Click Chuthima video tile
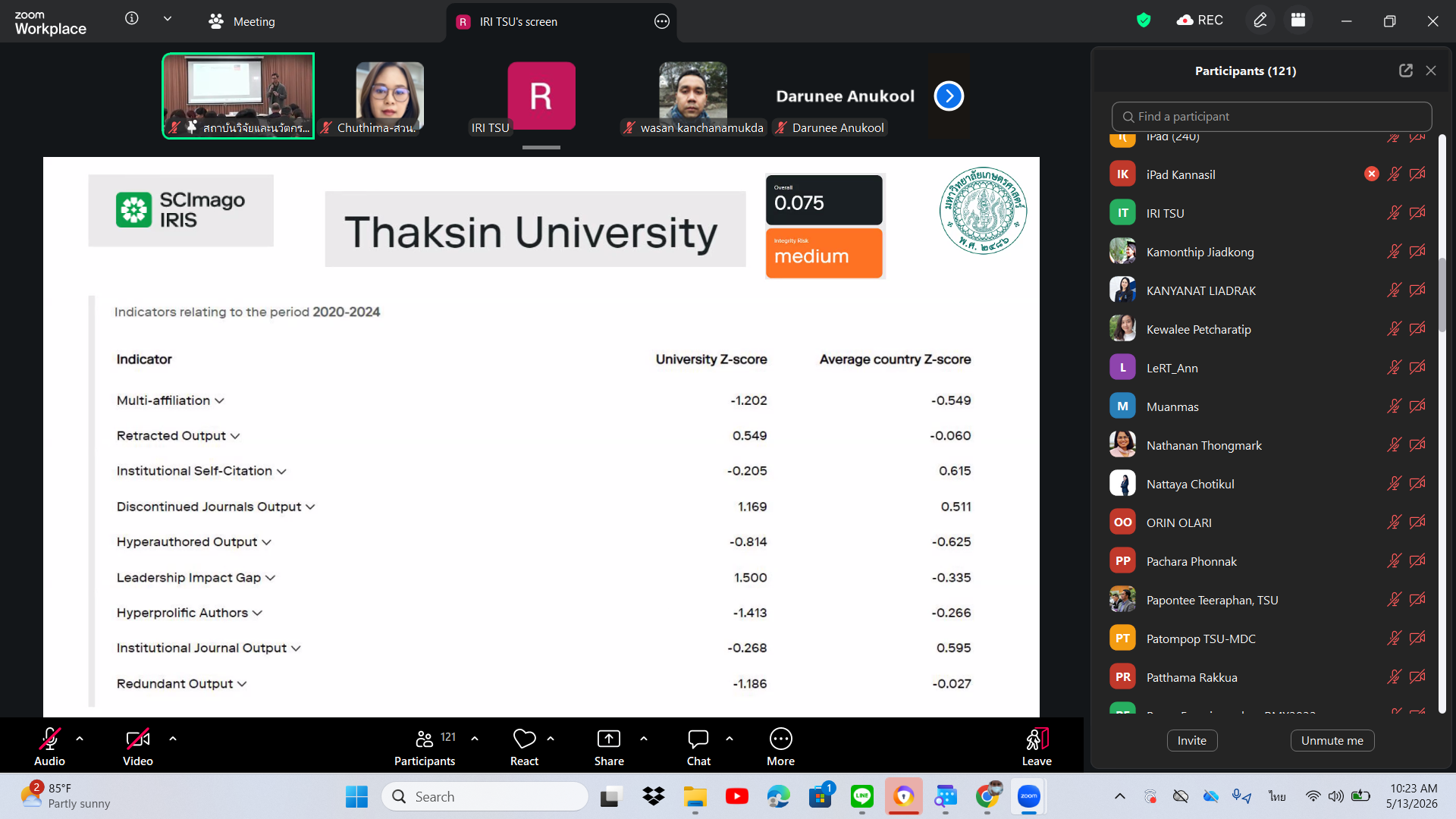The width and height of the screenshot is (1456, 819). click(390, 96)
